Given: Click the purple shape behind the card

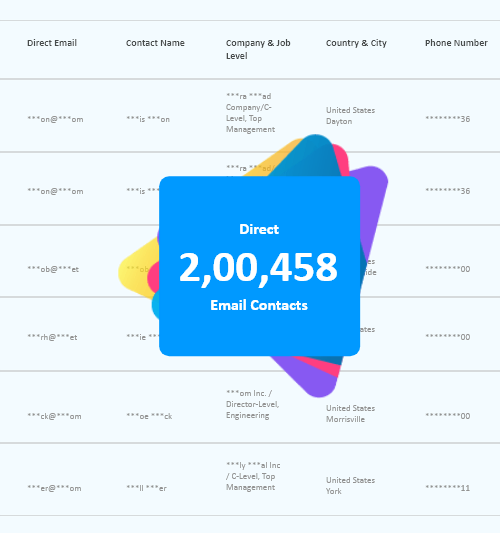Looking at the screenshot, I should (372, 211).
